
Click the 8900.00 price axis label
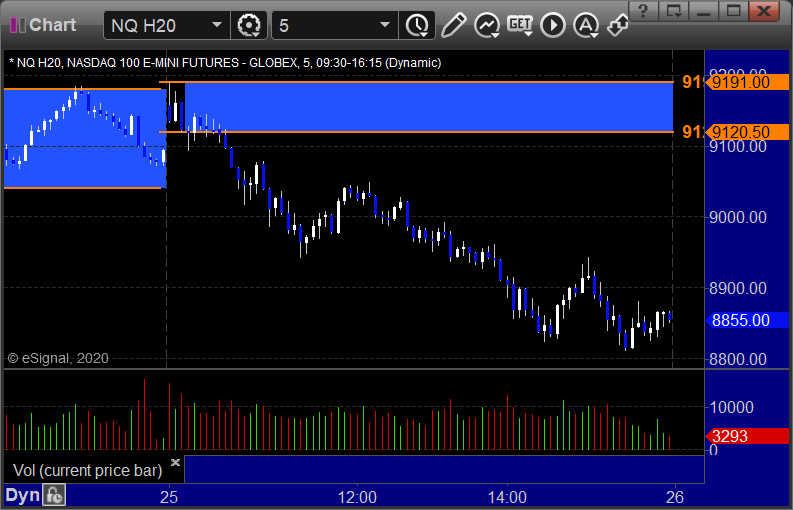click(x=738, y=288)
